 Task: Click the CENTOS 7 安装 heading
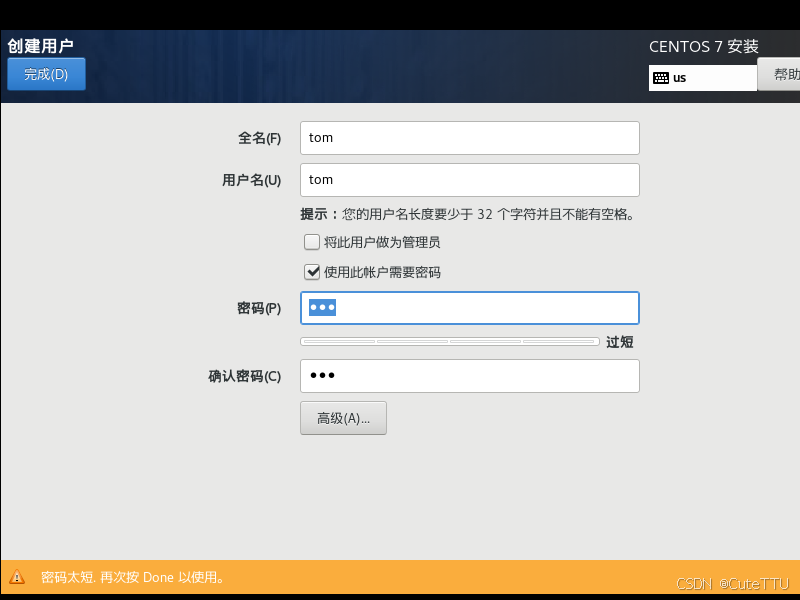coord(704,46)
